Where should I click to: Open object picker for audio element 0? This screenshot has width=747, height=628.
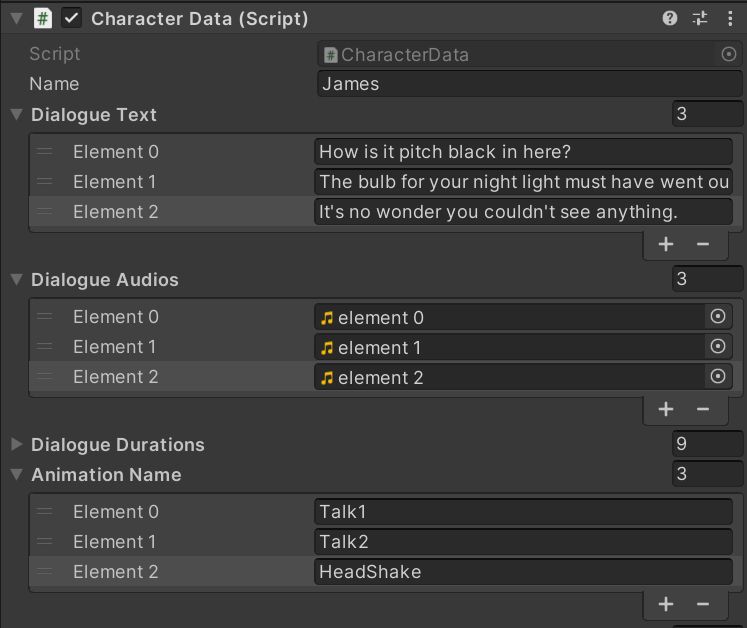click(718, 316)
